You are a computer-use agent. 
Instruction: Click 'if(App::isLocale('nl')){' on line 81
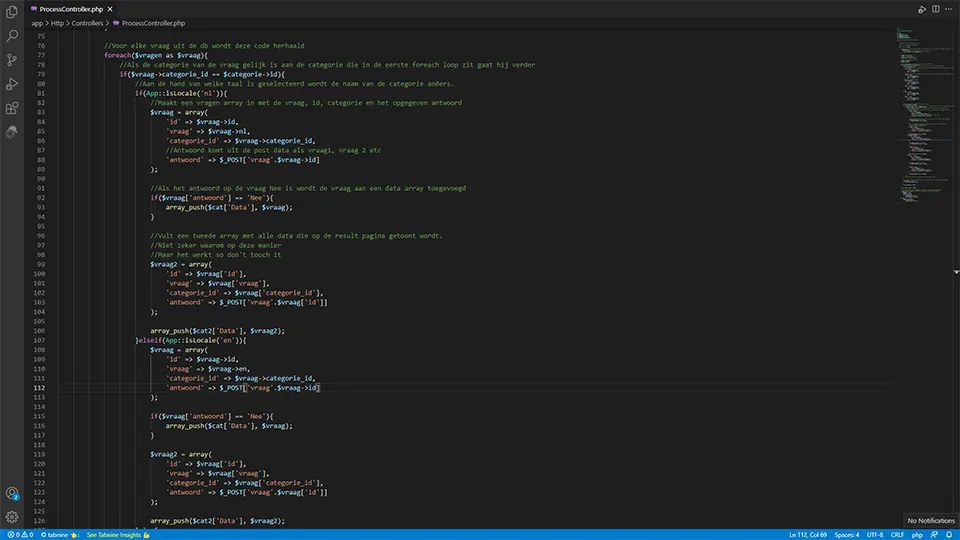pyautogui.click(x=181, y=93)
